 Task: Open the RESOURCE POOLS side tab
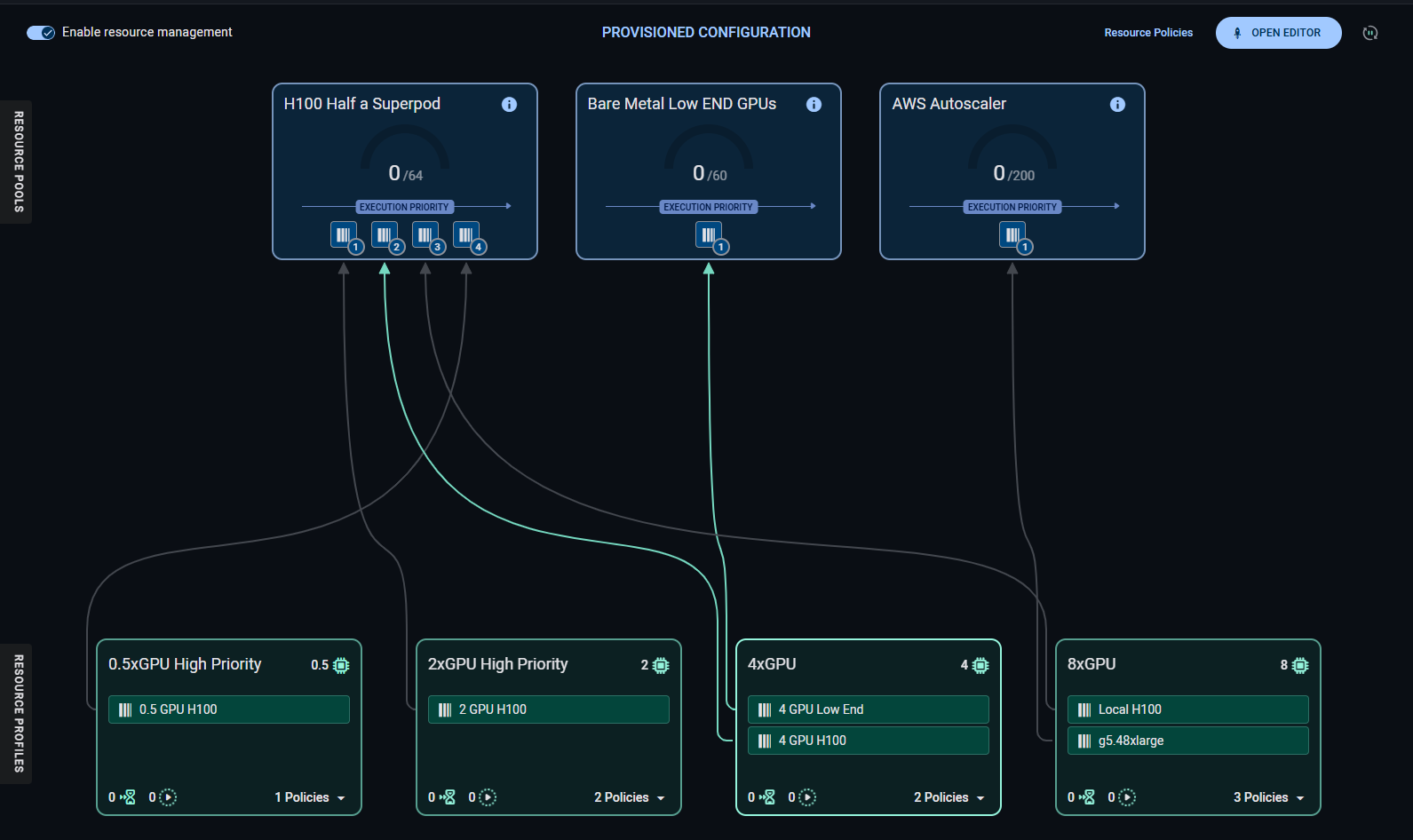(x=18, y=162)
